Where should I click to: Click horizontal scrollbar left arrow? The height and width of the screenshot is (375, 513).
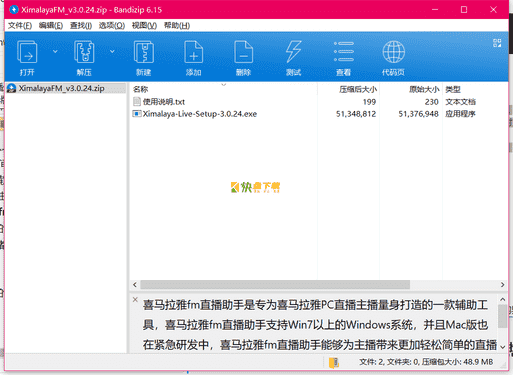(x=135, y=285)
